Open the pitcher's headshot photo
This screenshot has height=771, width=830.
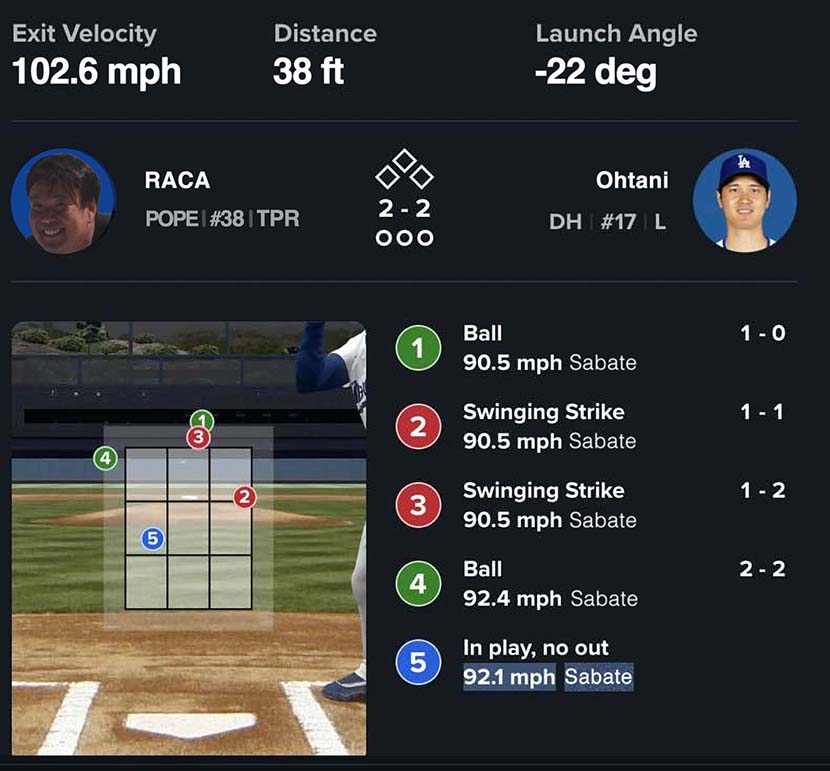(63, 201)
